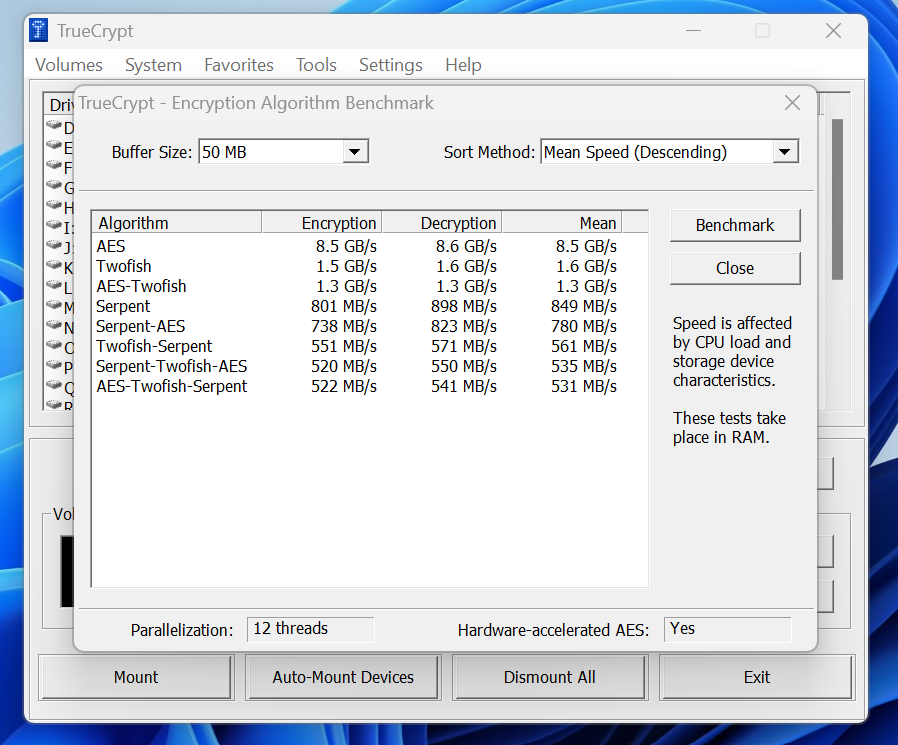This screenshot has width=898, height=745.
Task: Click the Mount button
Action: pos(136,677)
